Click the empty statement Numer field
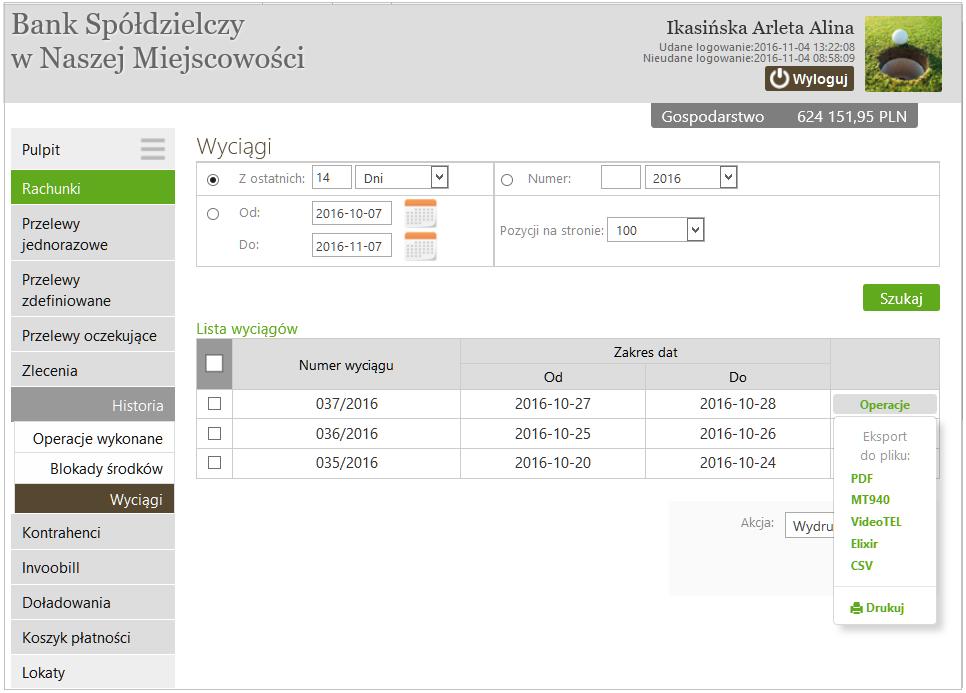 click(621, 177)
